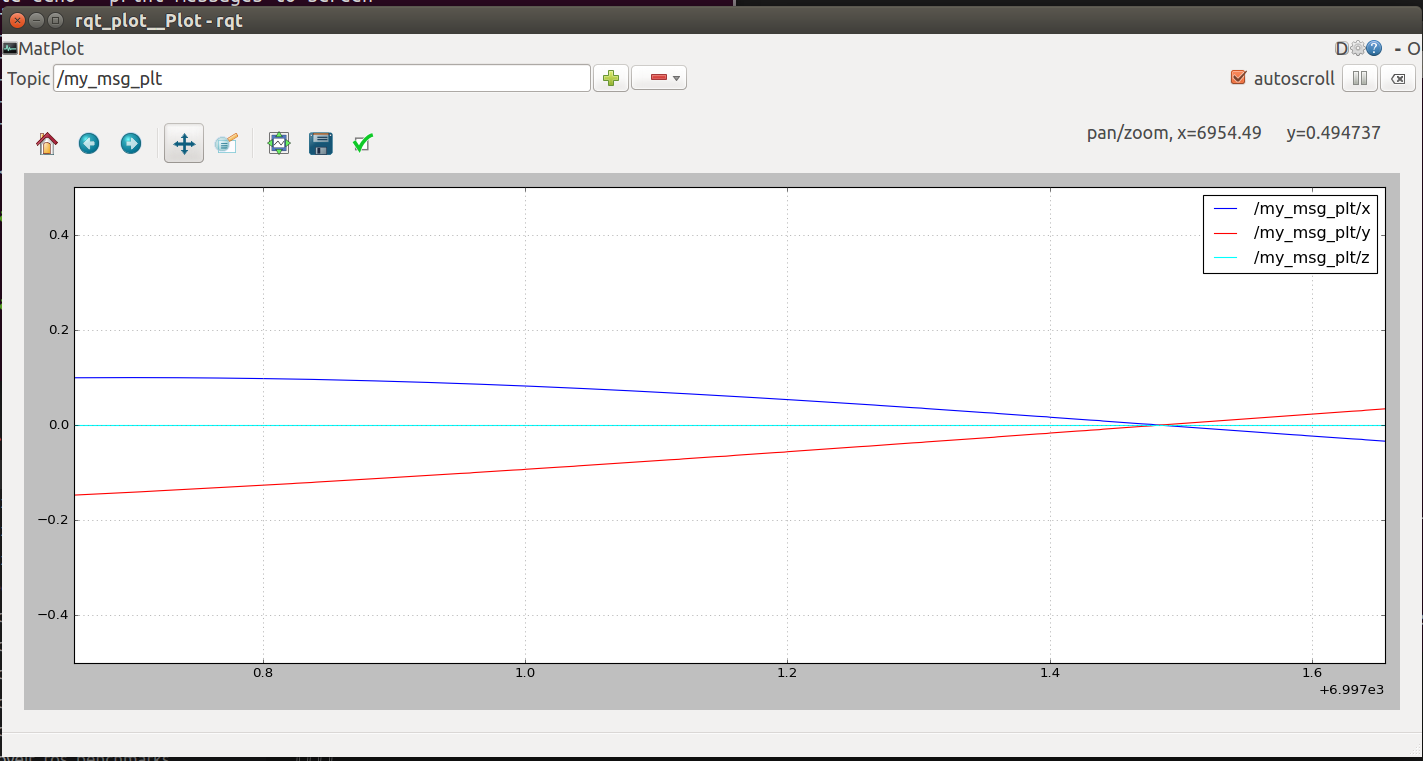Open plot settings via green checkmark icon

pos(361,143)
